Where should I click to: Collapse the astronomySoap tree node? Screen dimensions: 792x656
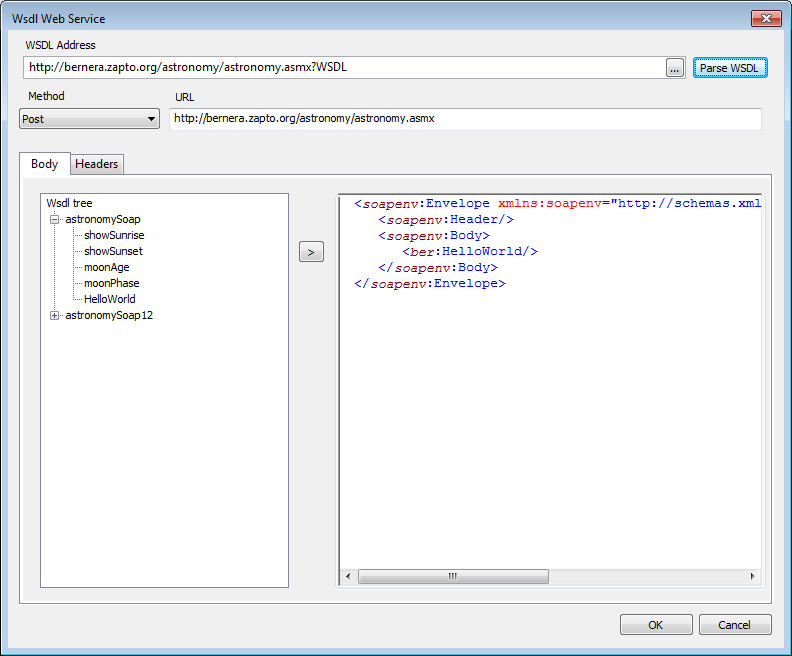[55, 219]
